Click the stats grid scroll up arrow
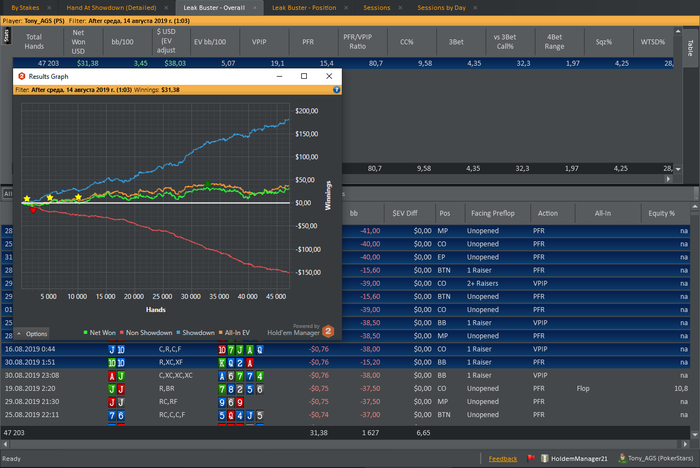This screenshot has height=468, width=700. (x=678, y=31)
